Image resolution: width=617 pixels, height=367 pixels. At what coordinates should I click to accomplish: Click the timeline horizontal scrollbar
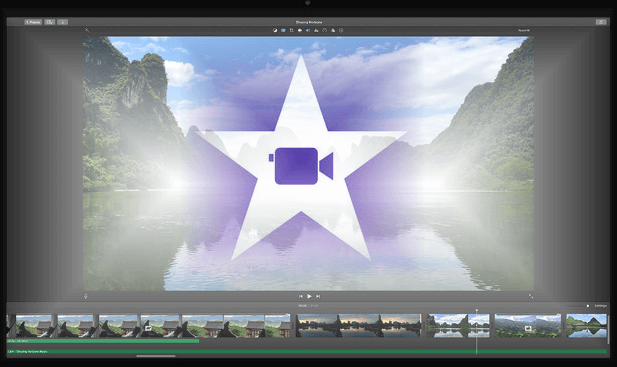tap(156, 356)
